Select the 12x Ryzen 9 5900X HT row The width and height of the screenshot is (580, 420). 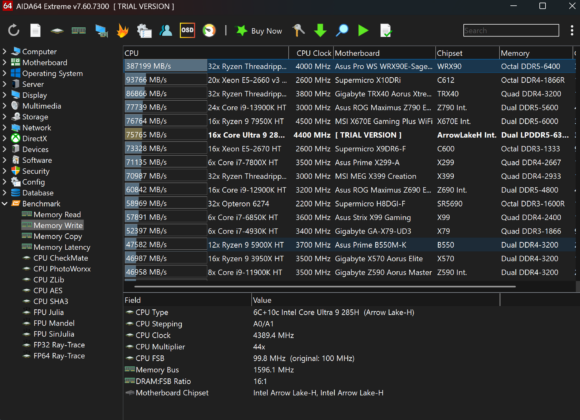pyautogui.click(x=349, y=245)
